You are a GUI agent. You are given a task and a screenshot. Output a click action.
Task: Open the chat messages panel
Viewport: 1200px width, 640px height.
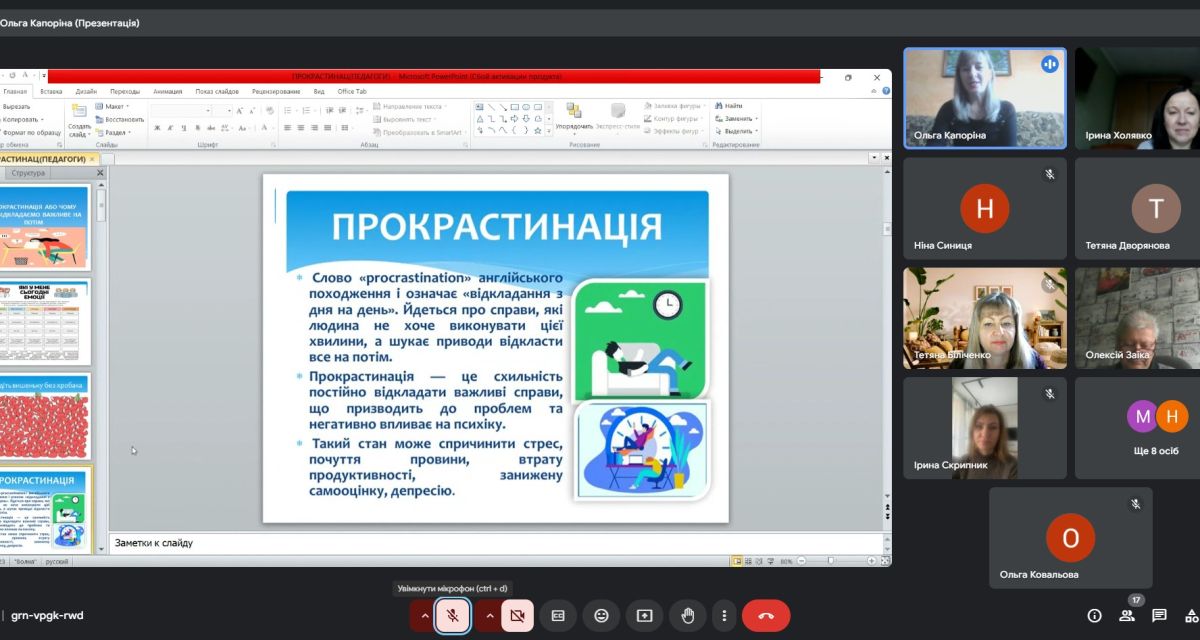pyautogui.click(x=1159, y=616)
